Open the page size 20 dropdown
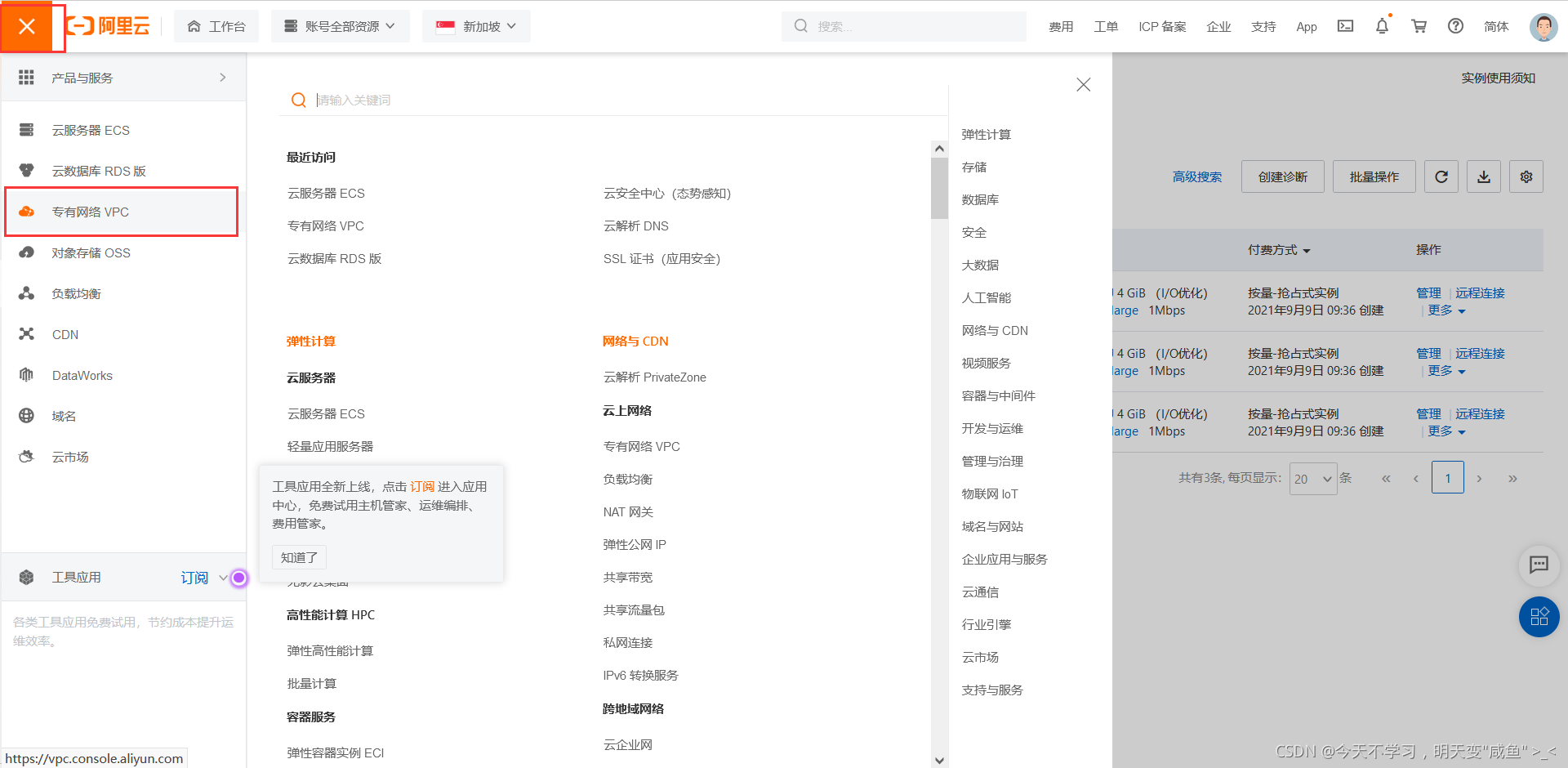The image size is (1568, 768). (x=1312, y=479)
